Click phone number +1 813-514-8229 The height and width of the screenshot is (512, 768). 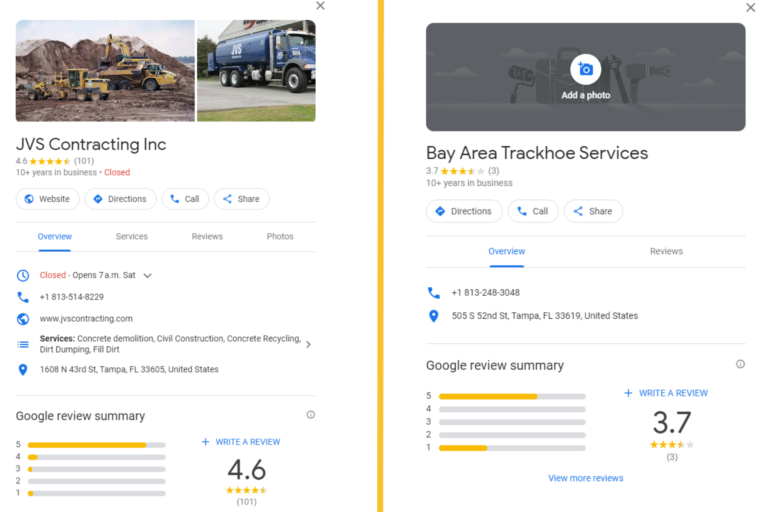72,297
